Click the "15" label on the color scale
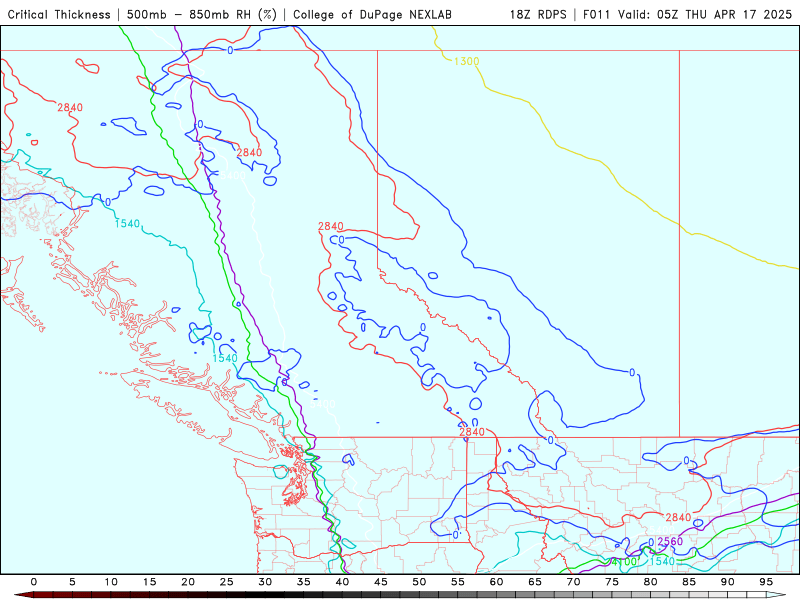 click(149, 582)
